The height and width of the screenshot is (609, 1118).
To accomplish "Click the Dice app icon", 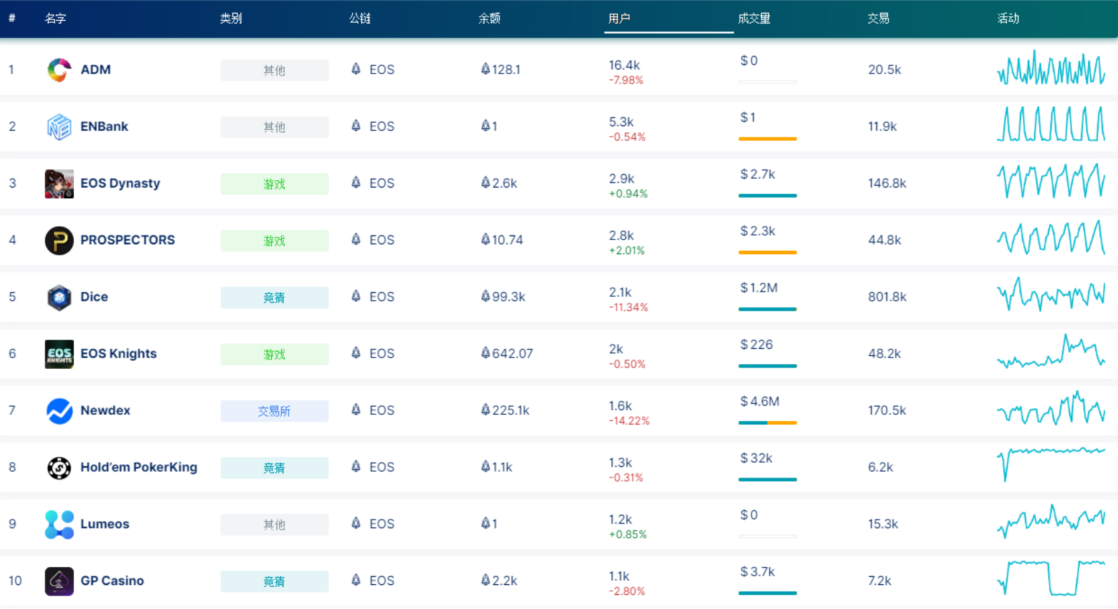I will [x=59, y=297].
